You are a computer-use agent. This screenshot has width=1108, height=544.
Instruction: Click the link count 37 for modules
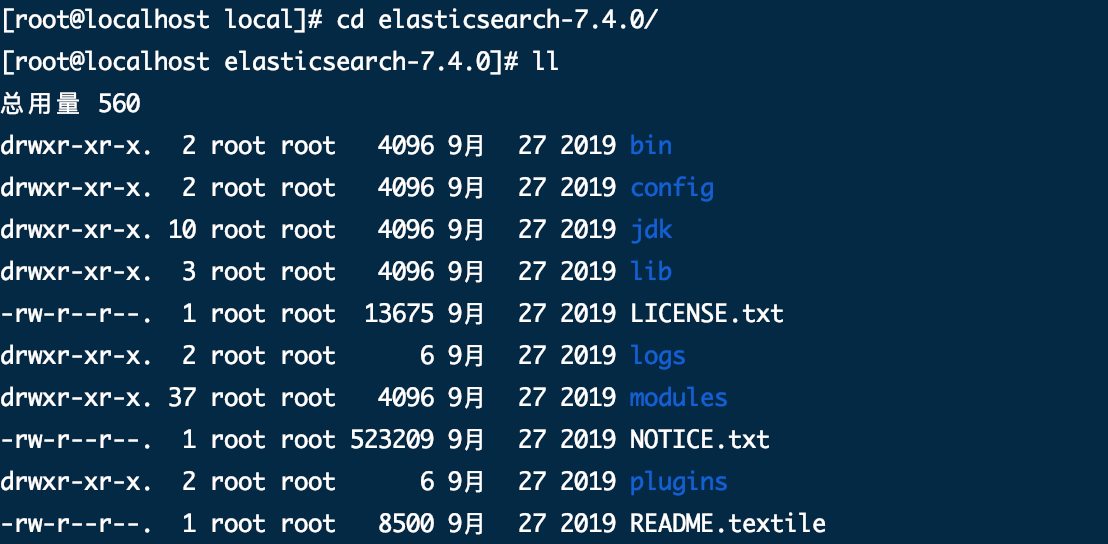pos(182,397)
